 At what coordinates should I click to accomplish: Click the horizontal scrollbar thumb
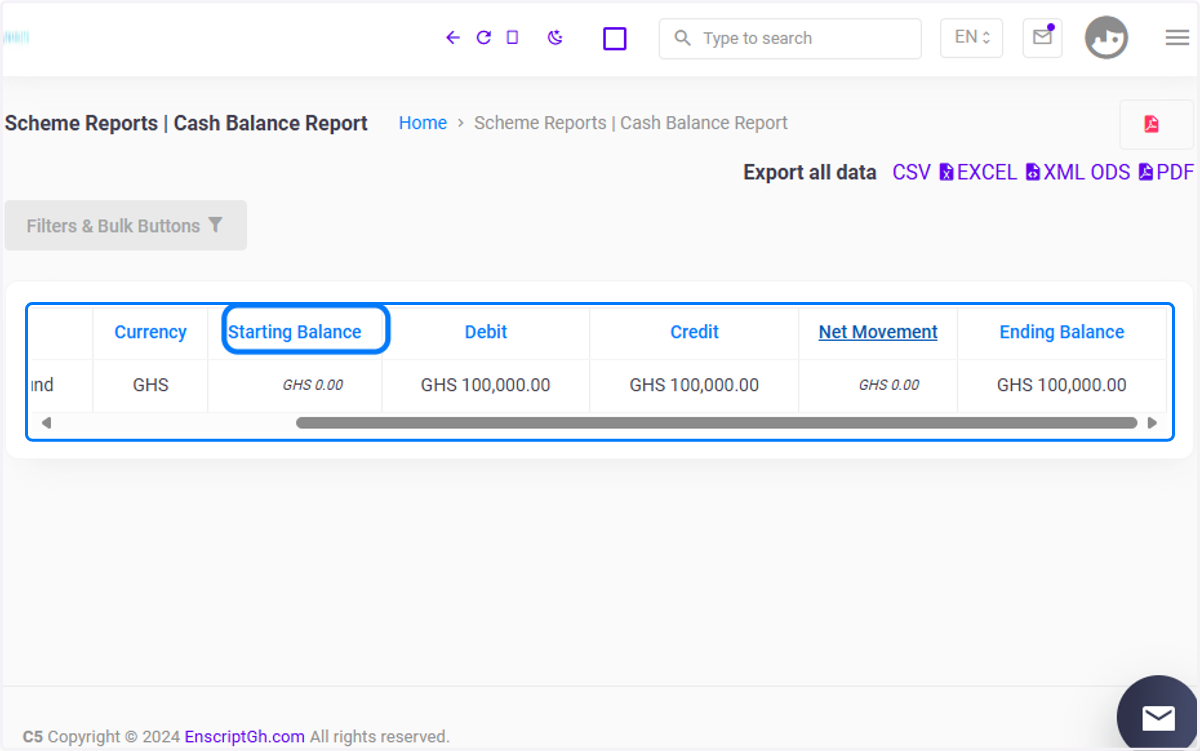click(717, 423)
